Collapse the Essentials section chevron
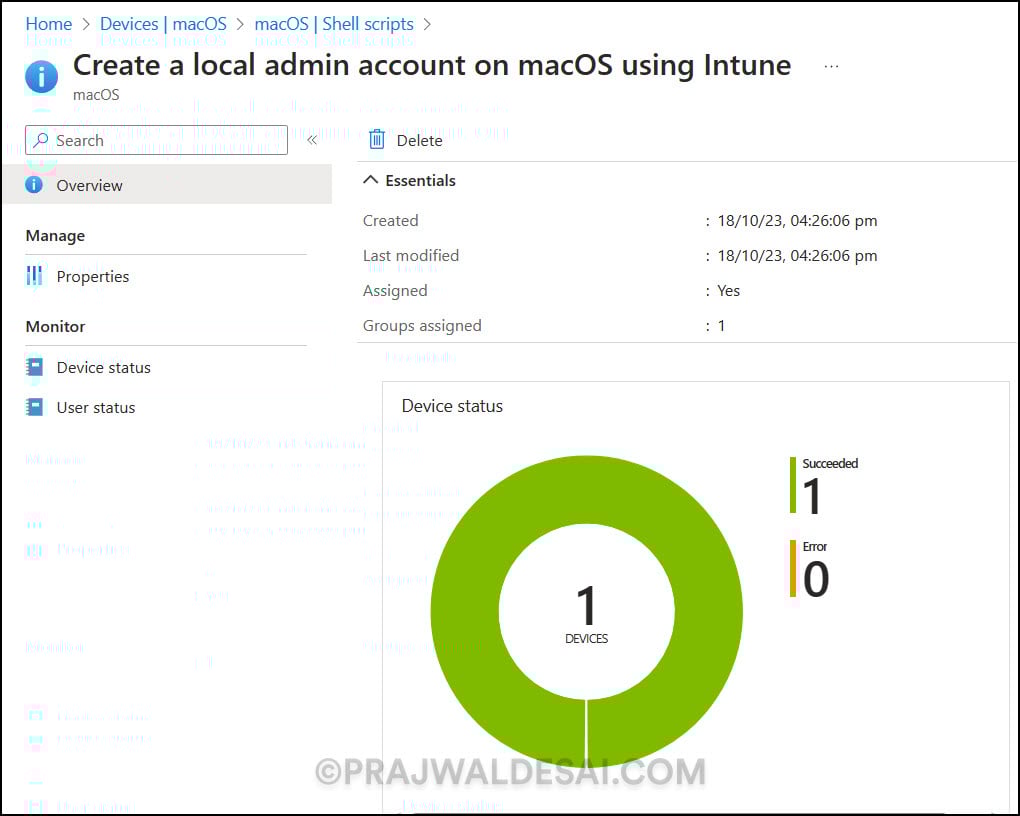1020x816 pixels. click(x=370, y=180)
